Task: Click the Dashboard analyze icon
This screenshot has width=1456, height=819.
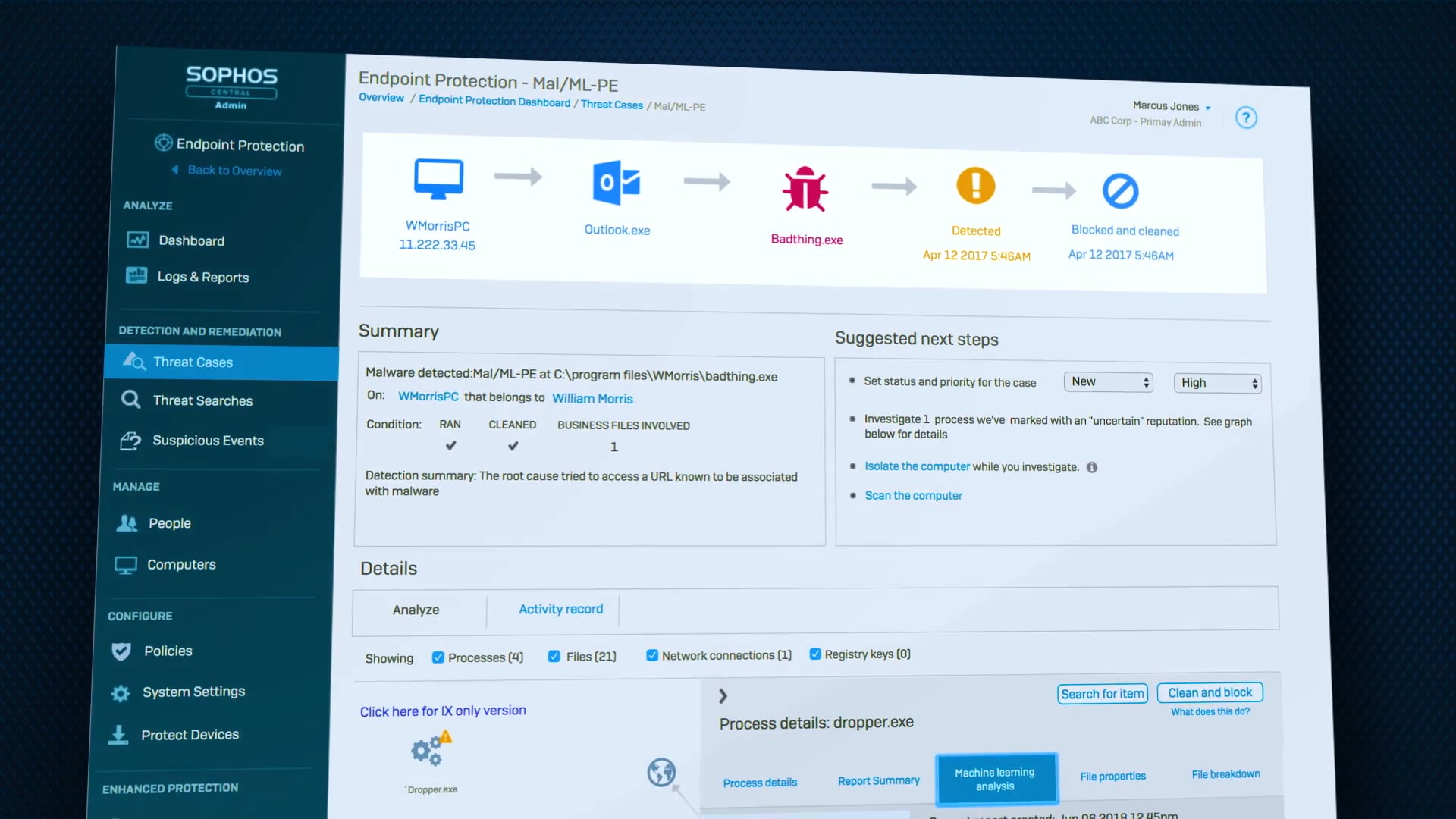Action: point(137,239)
